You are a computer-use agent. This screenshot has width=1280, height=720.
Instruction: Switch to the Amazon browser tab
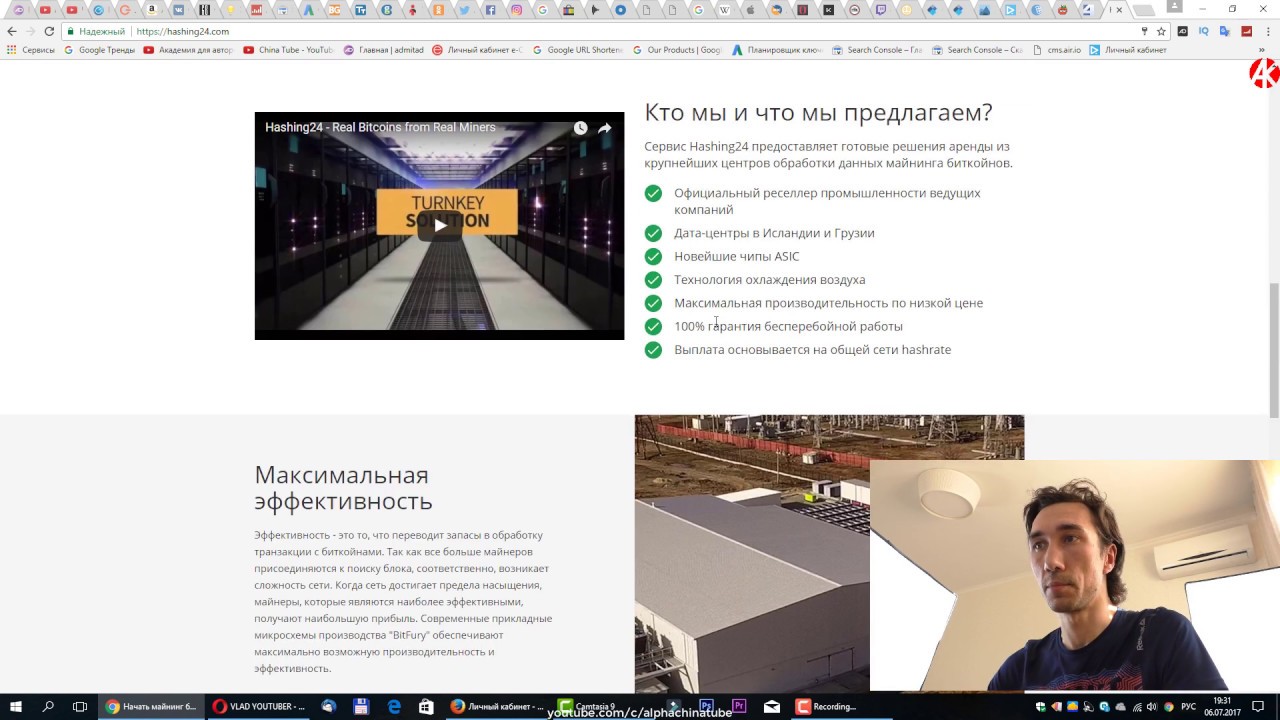(152, 10)
